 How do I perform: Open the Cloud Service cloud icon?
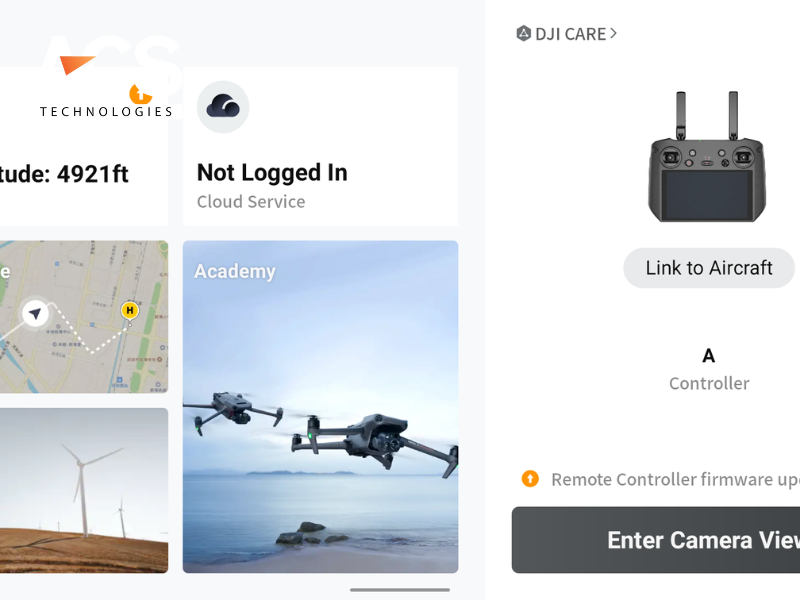pyautogui.click(x=223, y=107)
